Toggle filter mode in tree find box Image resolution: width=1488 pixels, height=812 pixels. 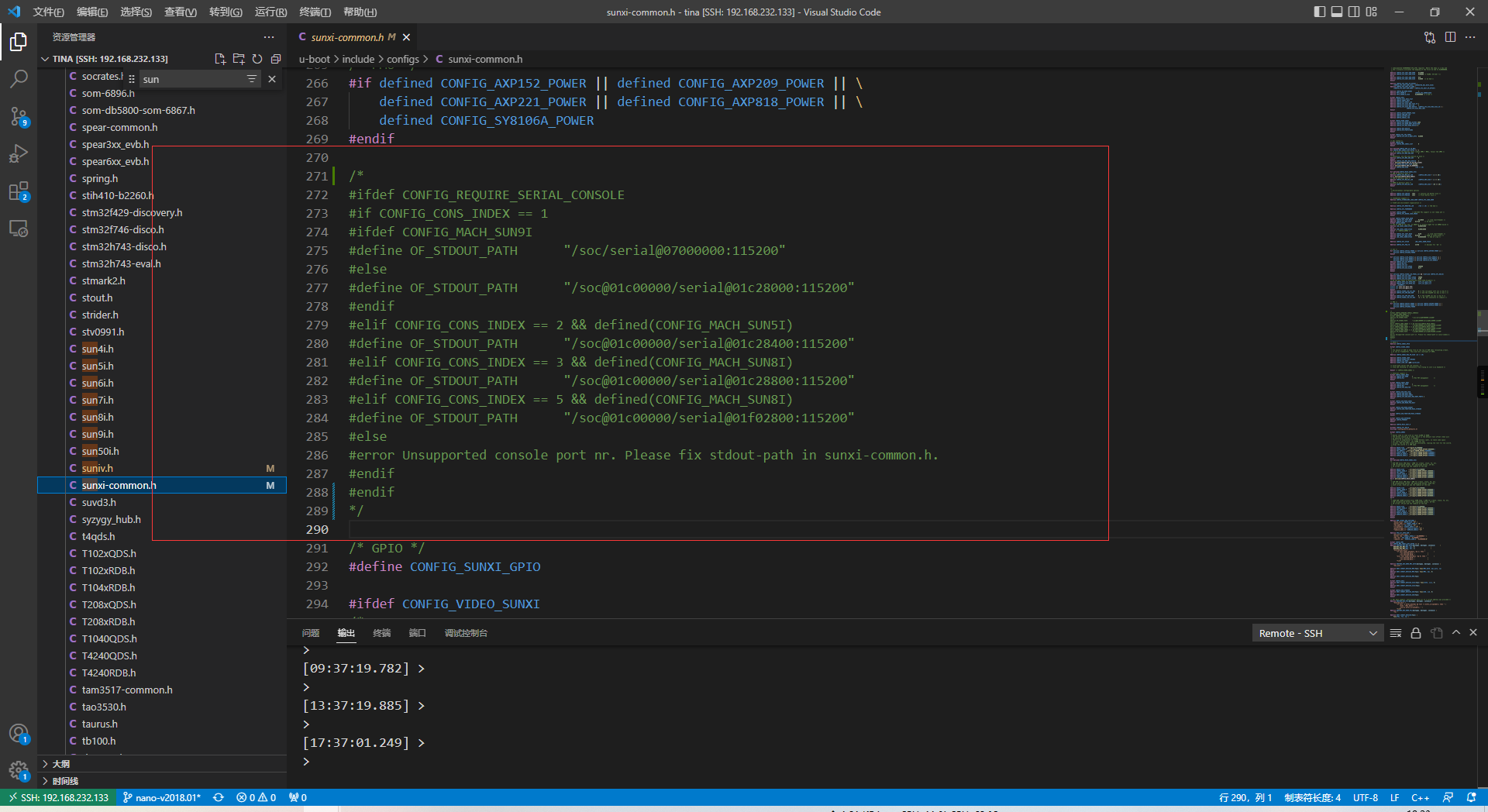252,79
